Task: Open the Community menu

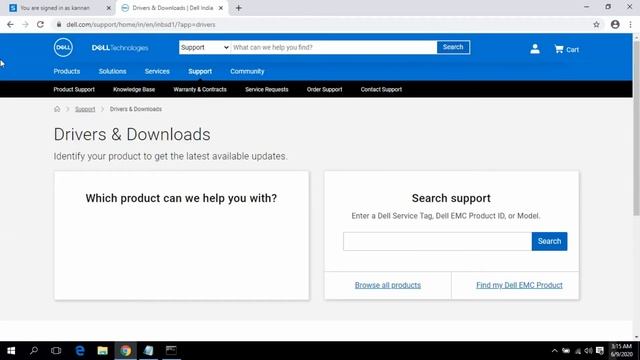Action: pos(247,71)
